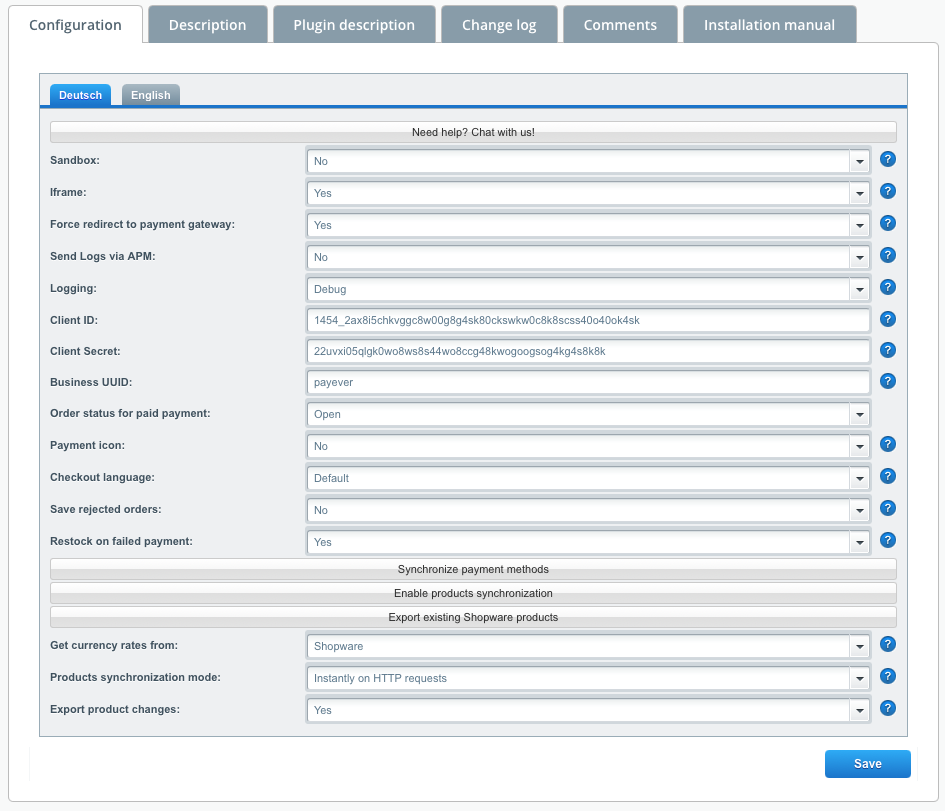Open the Plugin description tab
The image size is (945, 811).
[354, 25]
